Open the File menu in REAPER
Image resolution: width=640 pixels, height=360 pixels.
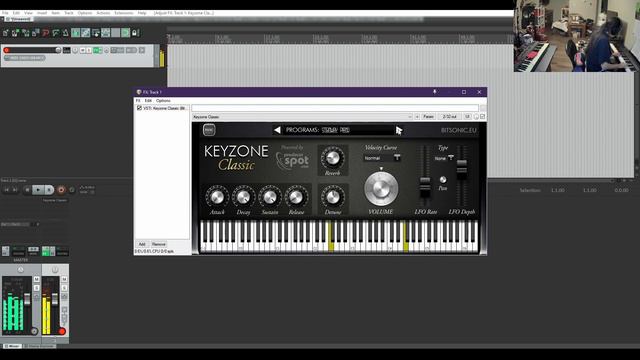tap(5, 13)
